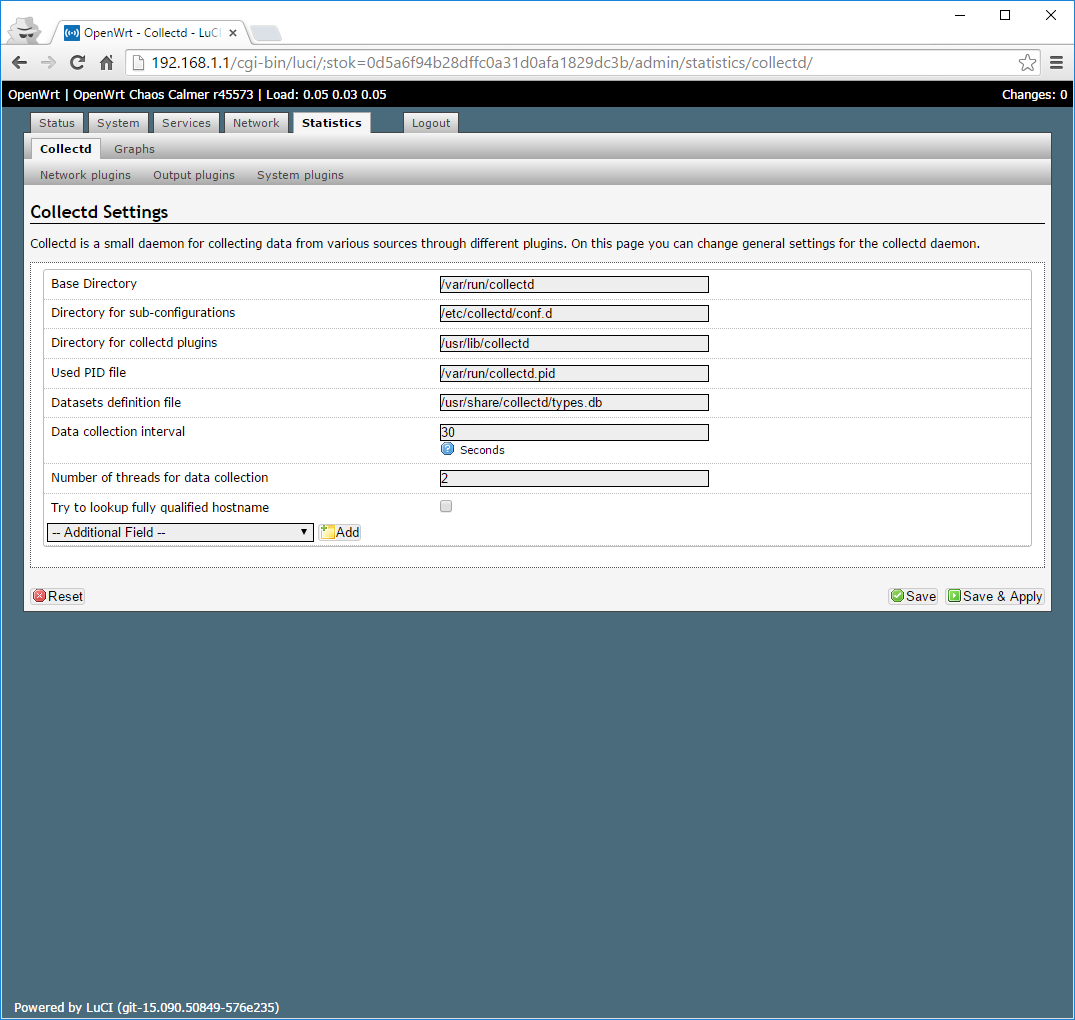Open the Network plugins submenu
The image size is (1075, 1020).
coord(85,175)
